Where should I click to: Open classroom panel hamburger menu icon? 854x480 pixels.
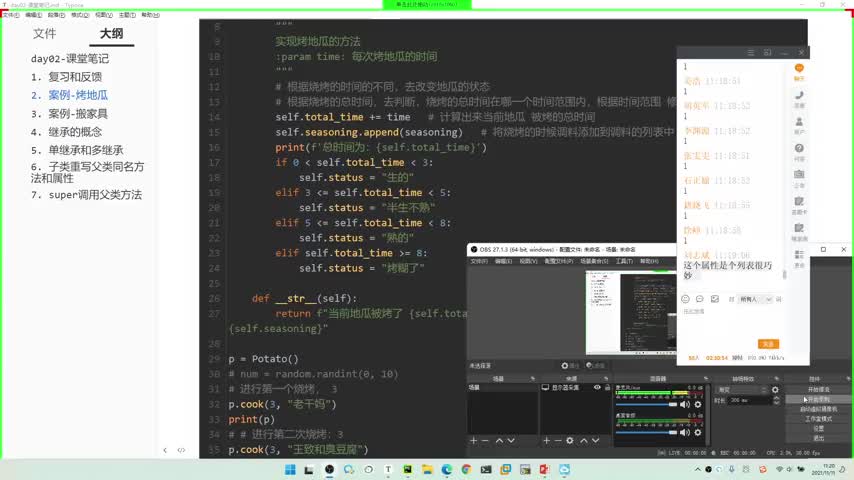(751, 52)
